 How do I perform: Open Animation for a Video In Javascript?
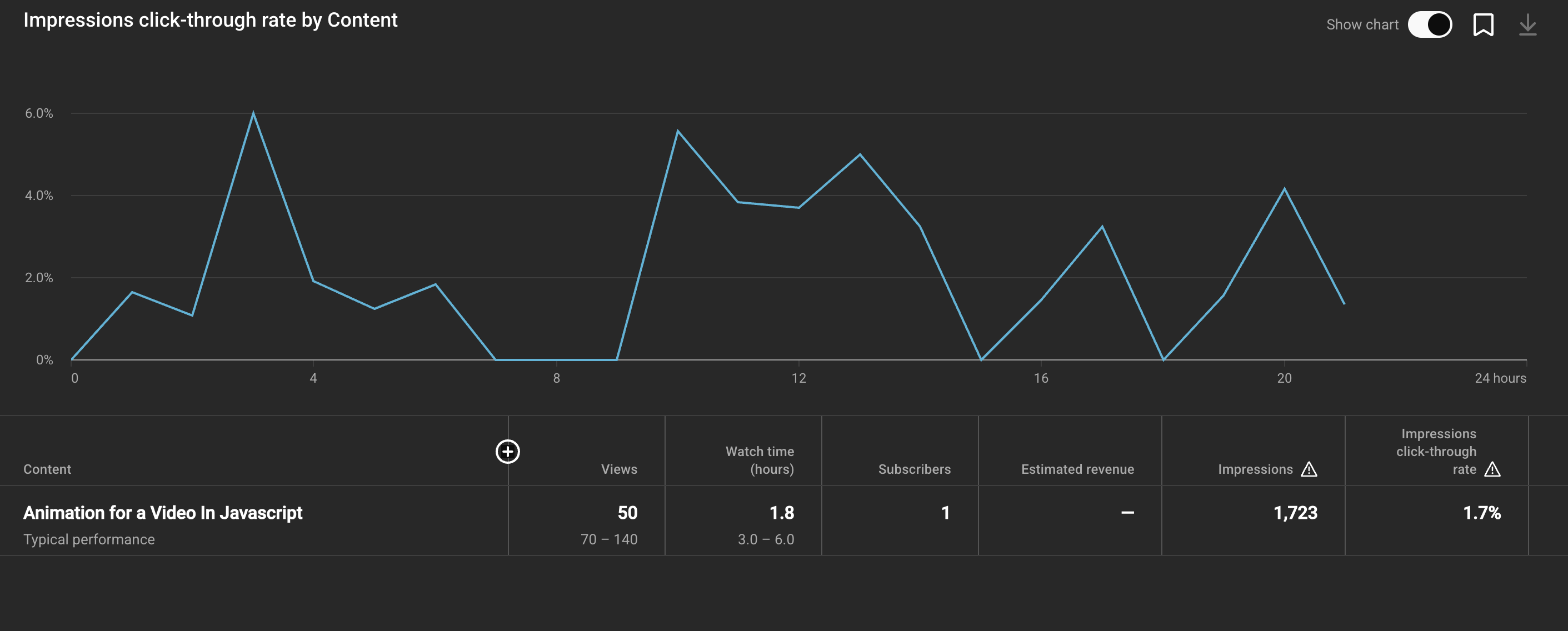pos(162,513)
